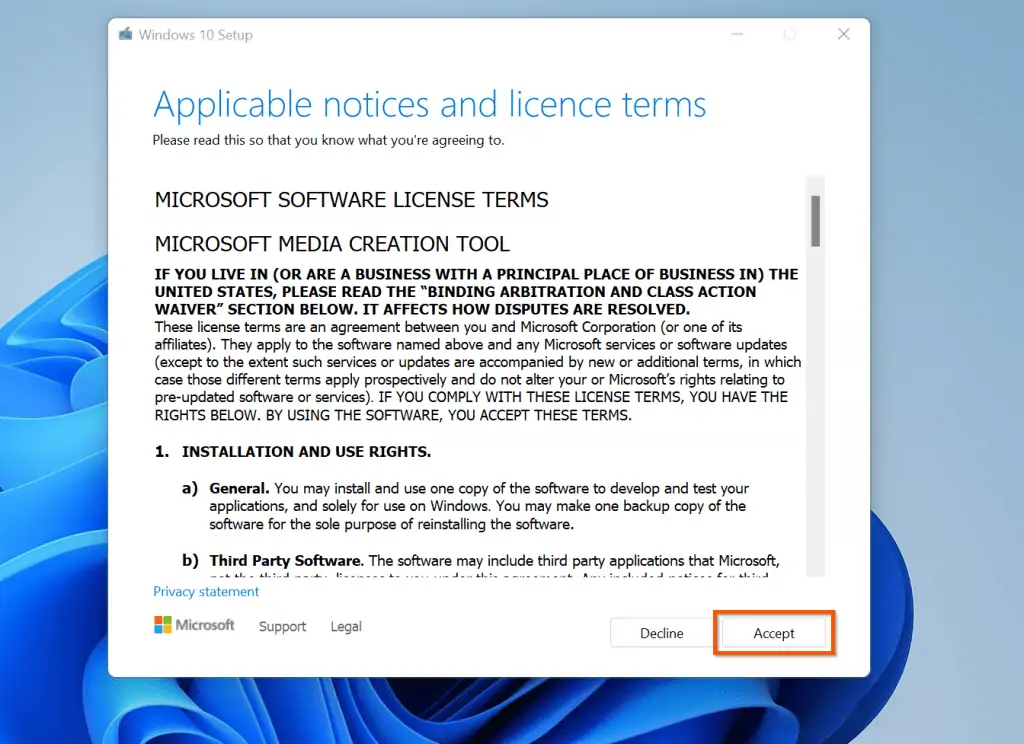Select the 'INSTALLATION AND USE RIGHTS' section title
The height and width of the screenshot is (744, 1024).
[306, 452]
